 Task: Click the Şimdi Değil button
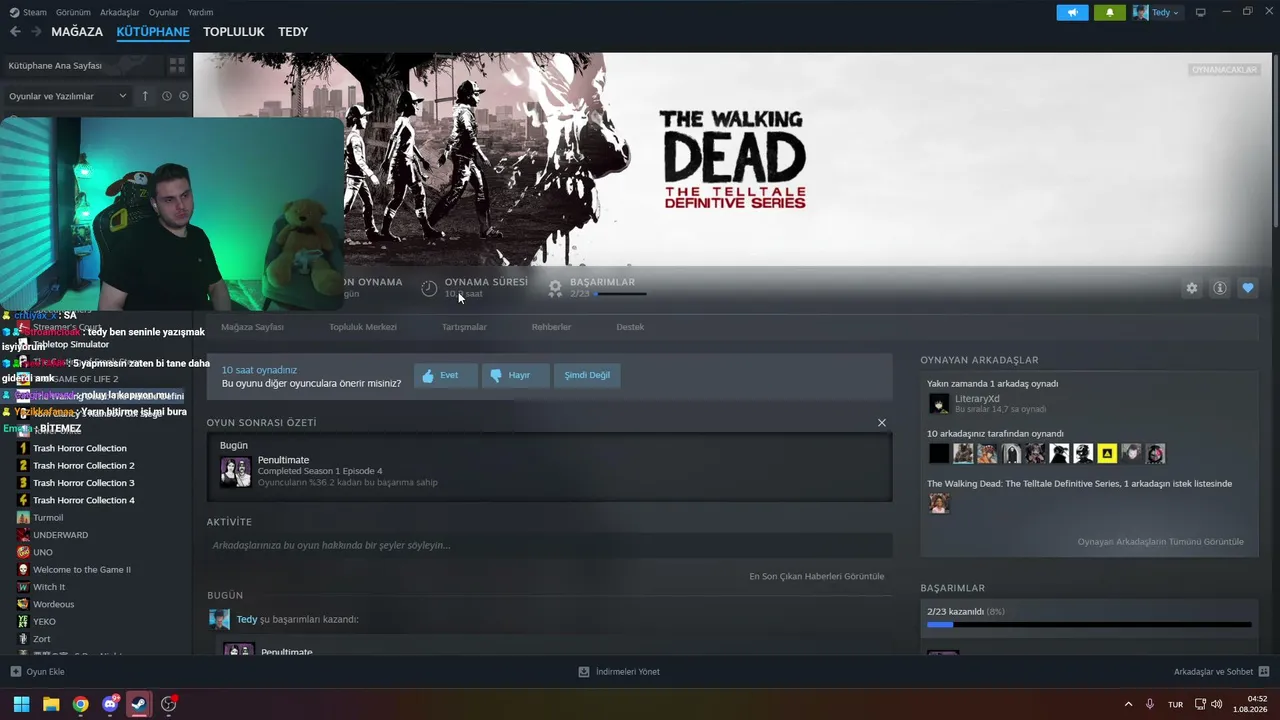point(587,376)
